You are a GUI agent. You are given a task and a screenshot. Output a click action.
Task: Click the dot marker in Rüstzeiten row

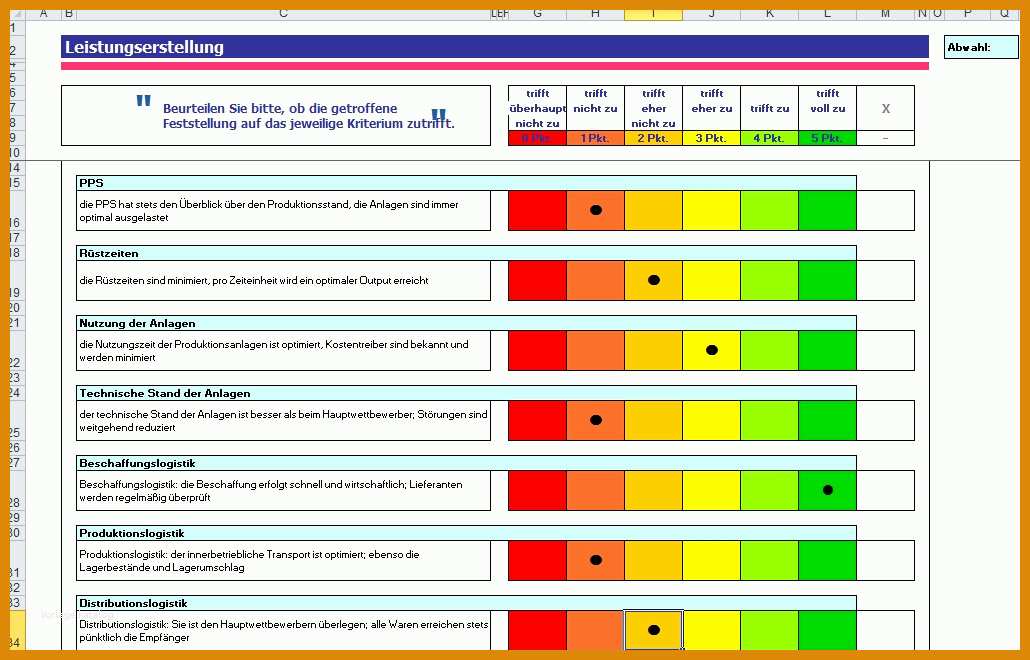654,280
